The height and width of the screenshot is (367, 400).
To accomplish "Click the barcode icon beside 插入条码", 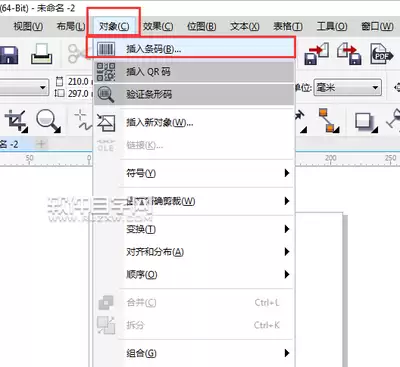I will 106,49.
